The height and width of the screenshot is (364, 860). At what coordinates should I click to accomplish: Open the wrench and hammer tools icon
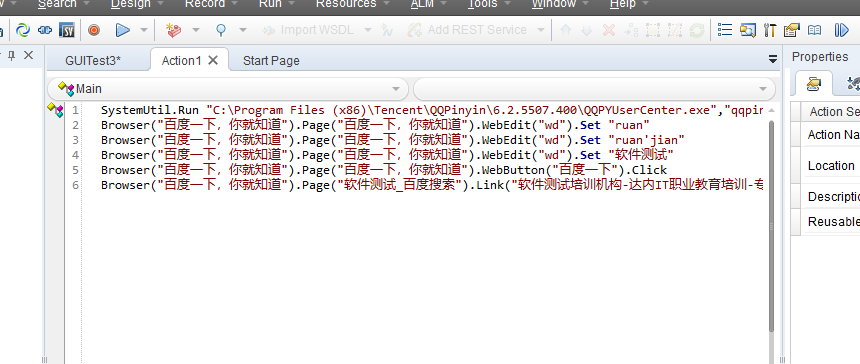tap(770, 30)
